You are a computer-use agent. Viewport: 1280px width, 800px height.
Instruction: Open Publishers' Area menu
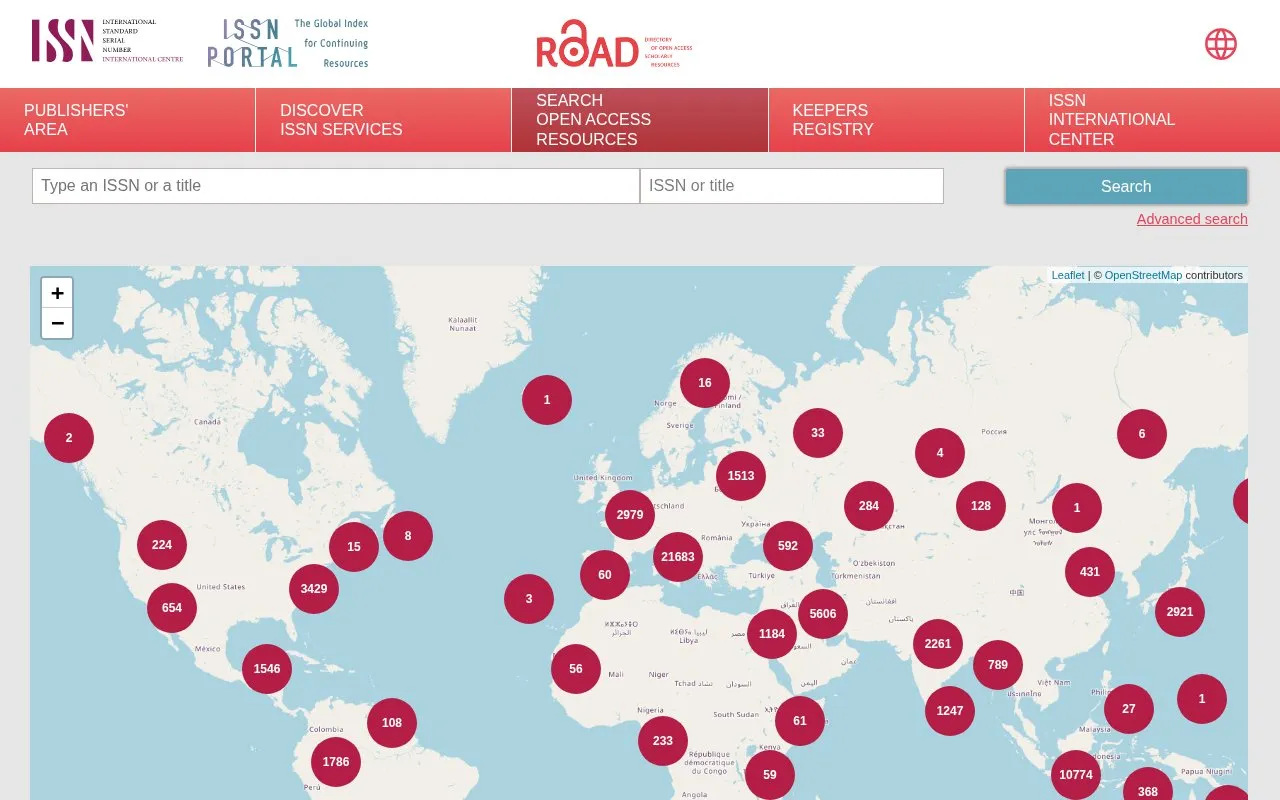point(128,120)
